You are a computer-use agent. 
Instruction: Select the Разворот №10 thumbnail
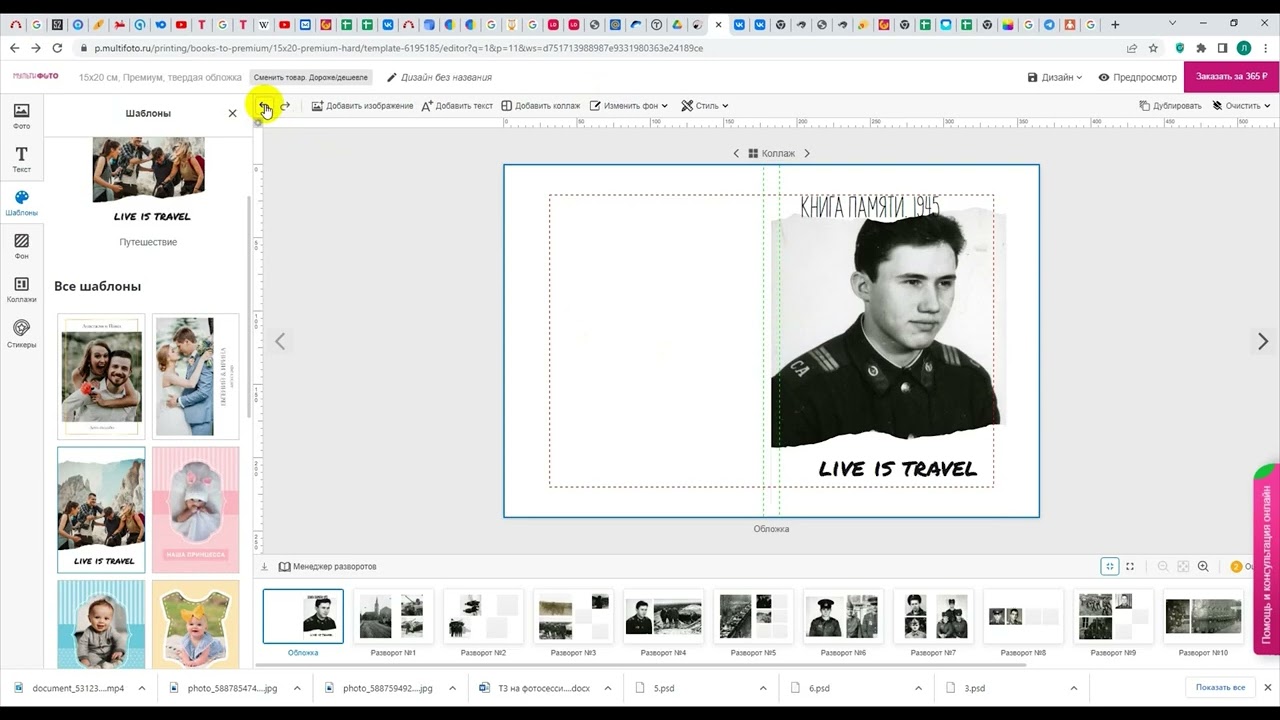(1203, 616)
